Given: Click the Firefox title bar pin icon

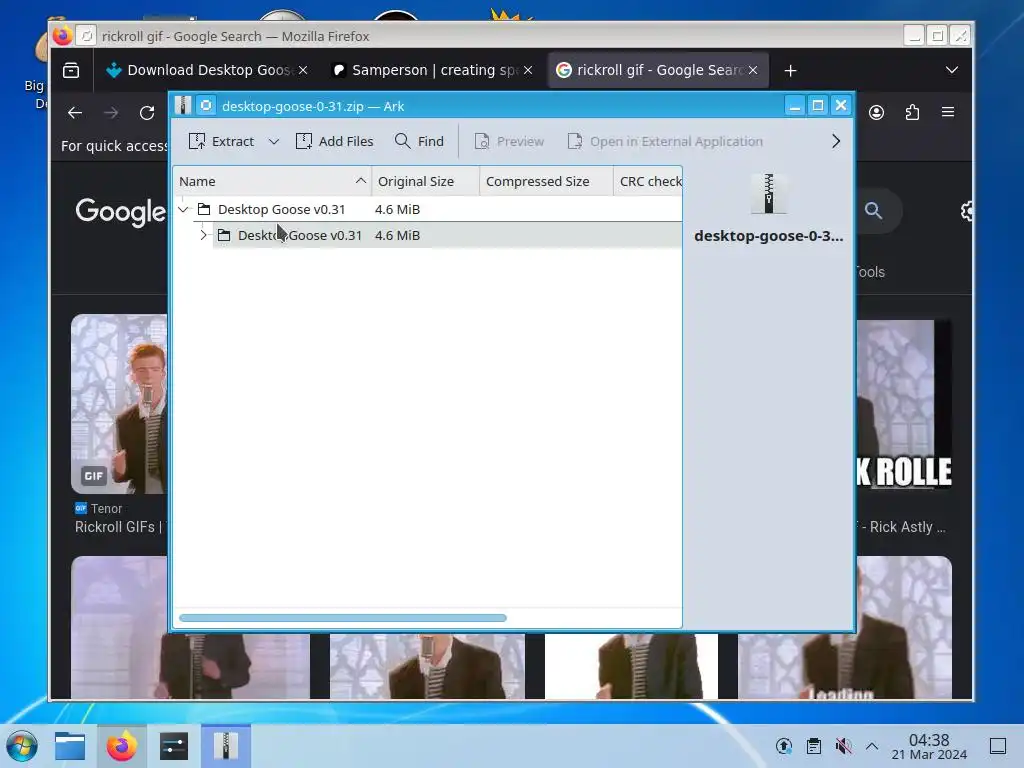Looking at the screenshot, I should click(x=86, y=35).
